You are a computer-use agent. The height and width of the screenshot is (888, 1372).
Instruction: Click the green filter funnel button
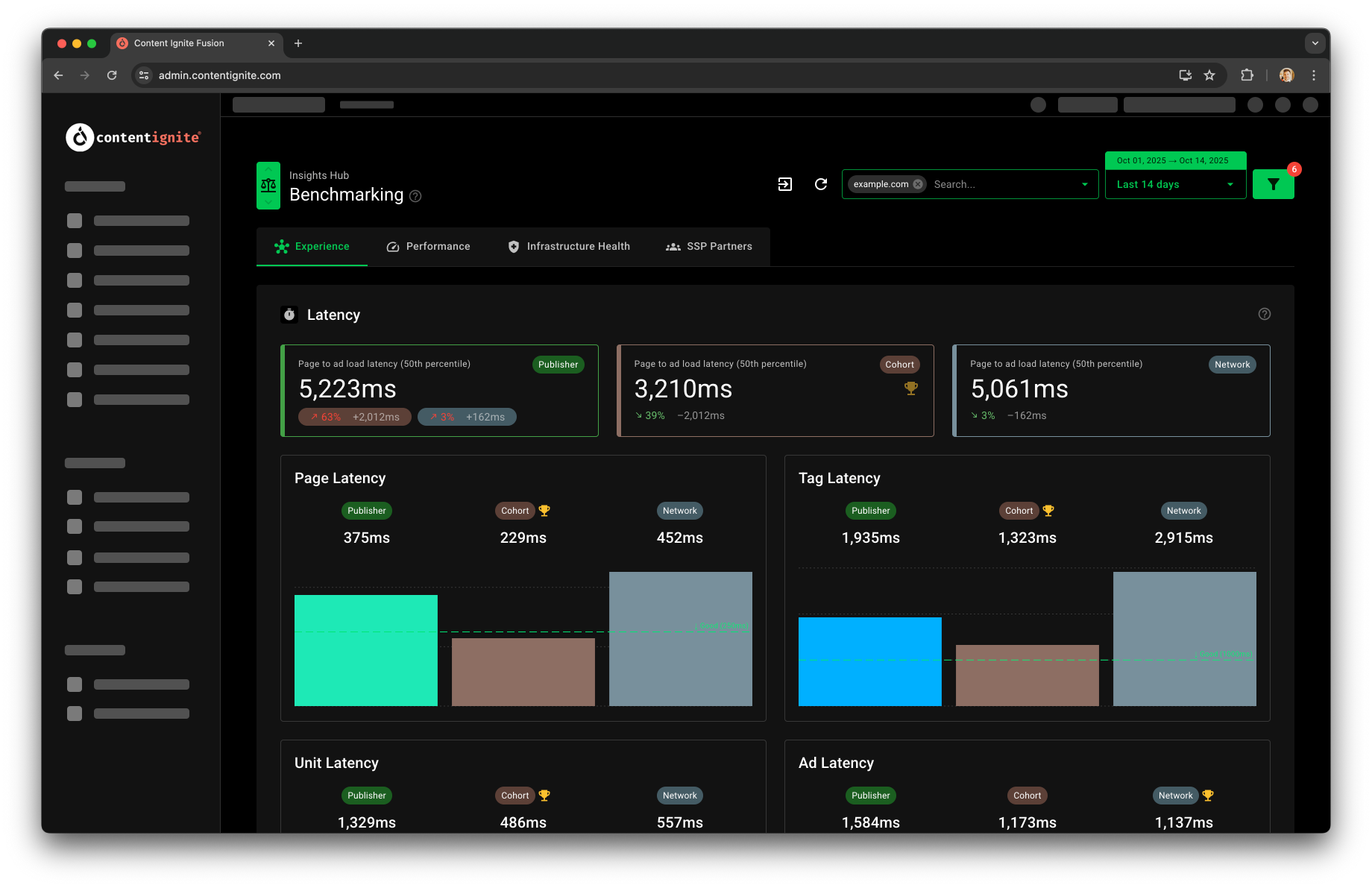click(1273, 184)
